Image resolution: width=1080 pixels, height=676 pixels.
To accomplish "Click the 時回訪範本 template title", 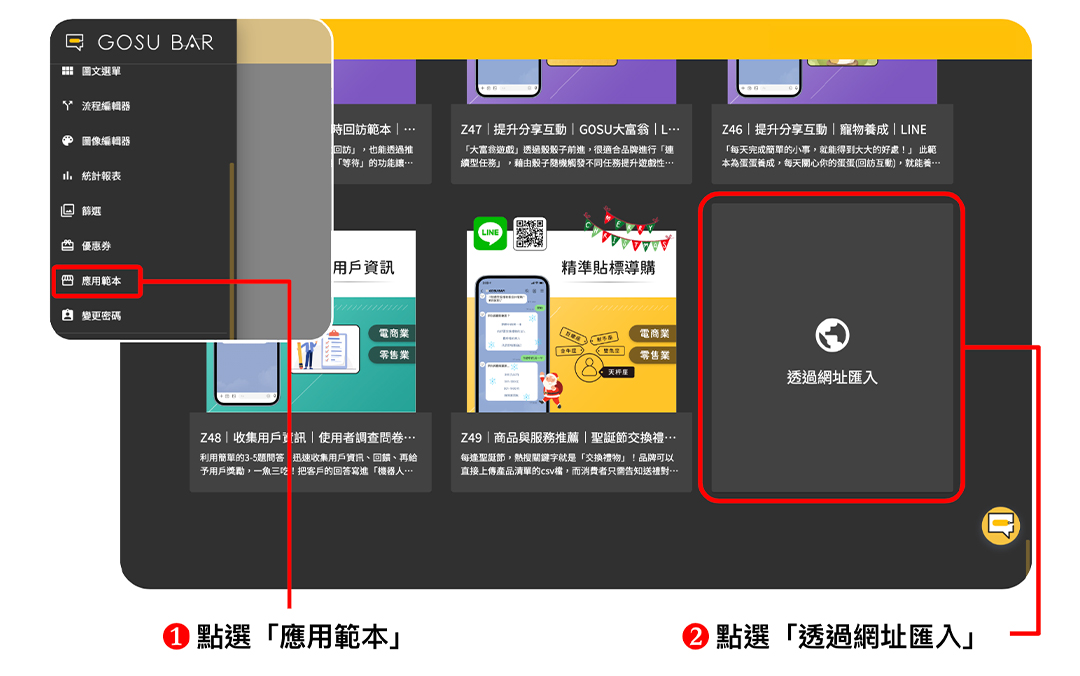I will click(x=374, y=130).
